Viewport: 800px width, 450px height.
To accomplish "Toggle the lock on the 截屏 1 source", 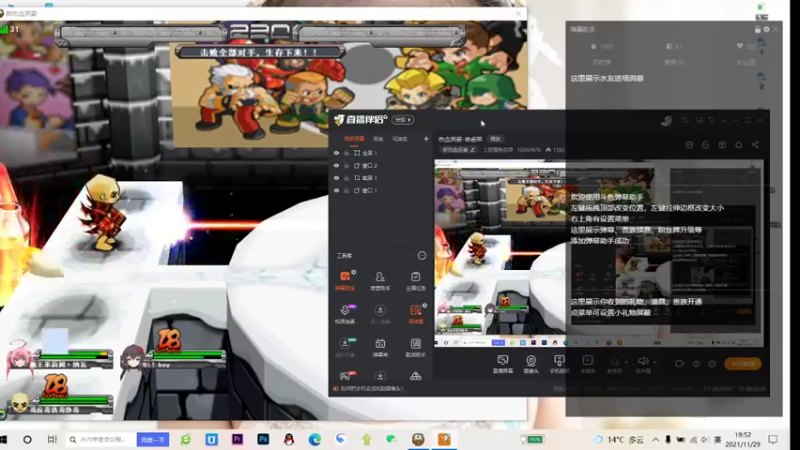I will [346, 178].
